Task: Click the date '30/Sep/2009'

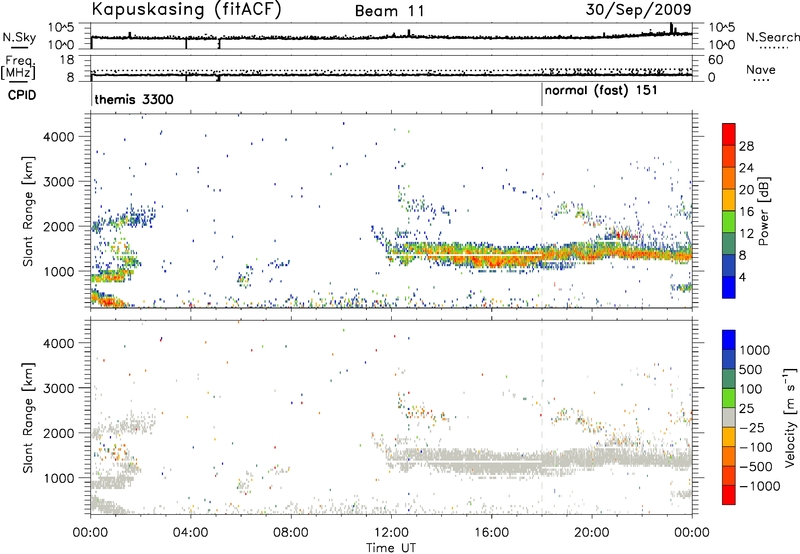Action: coord(638,9)
